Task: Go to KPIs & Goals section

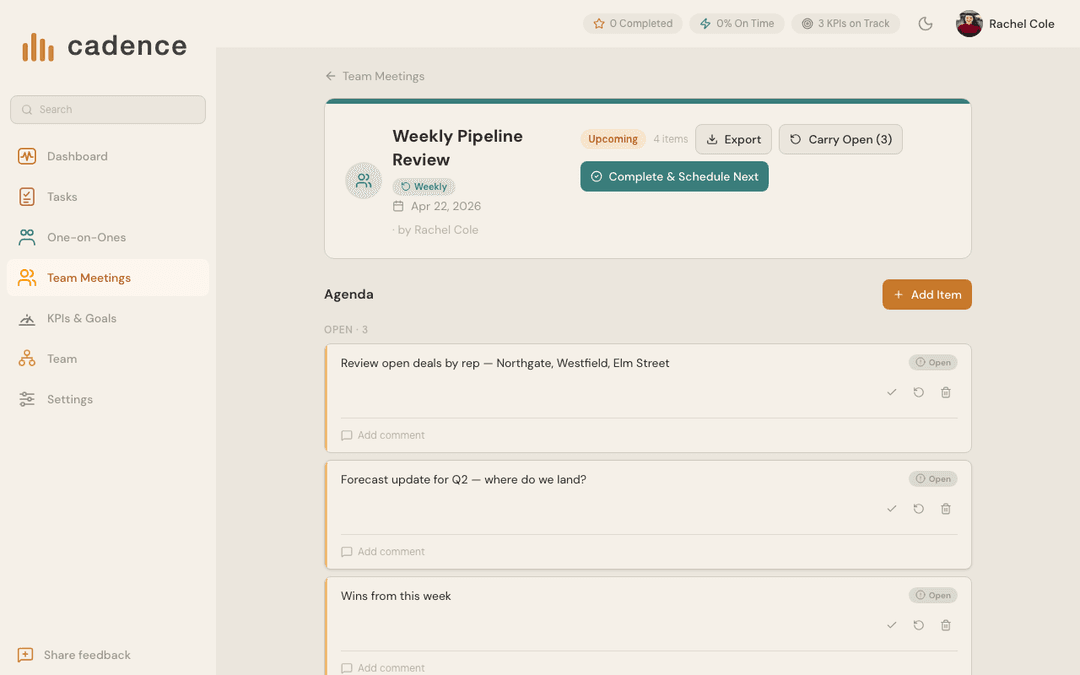Action: coord(81,319)
